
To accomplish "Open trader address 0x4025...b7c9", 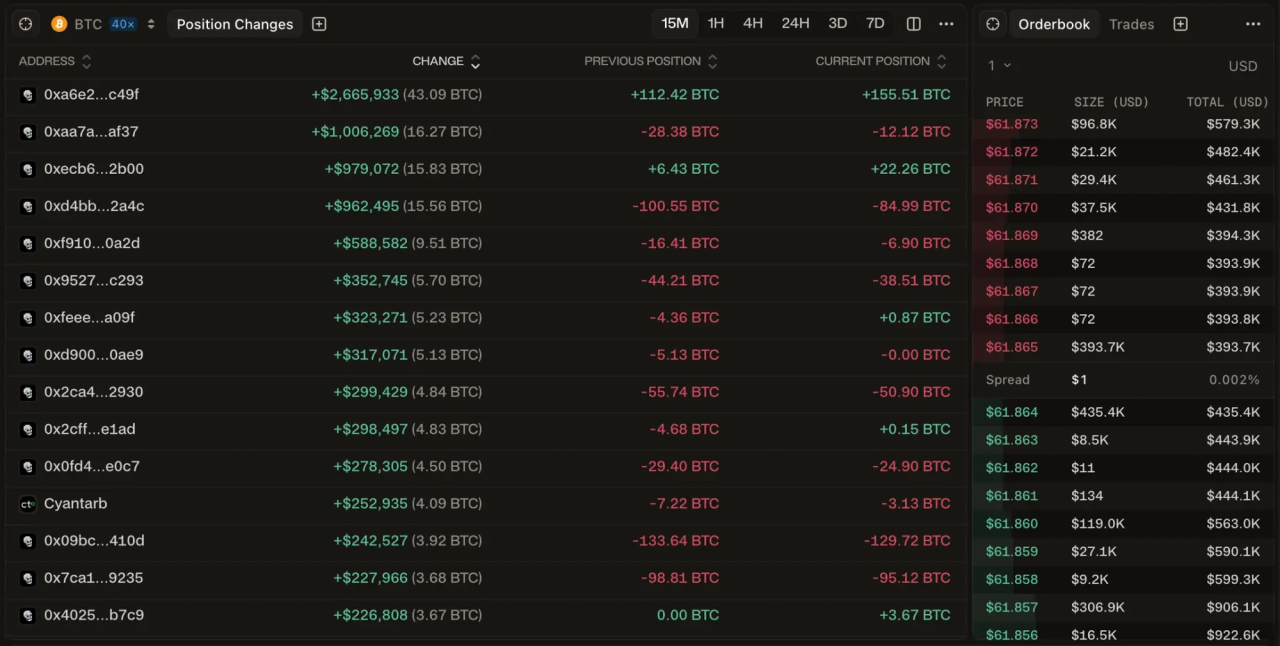I will (94, 615).
